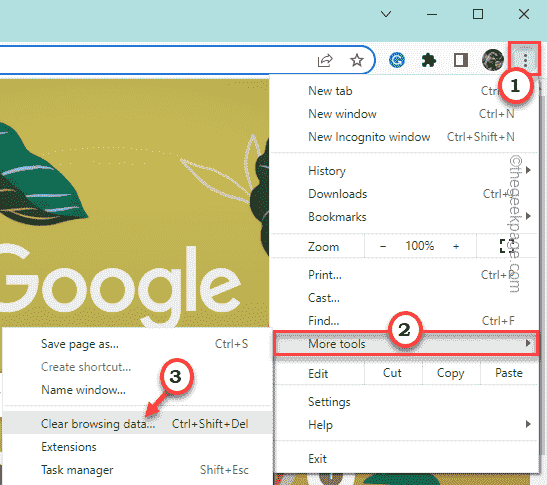This screenshot has height=485, width=547.
Task: Click the share page icon
Action: point(325,60)
